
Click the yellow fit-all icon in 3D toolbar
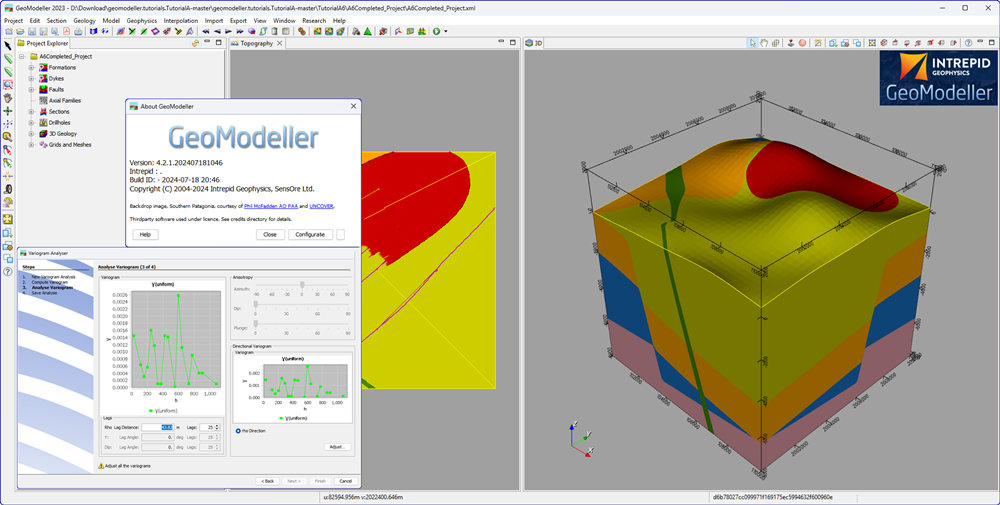(872, 43)
